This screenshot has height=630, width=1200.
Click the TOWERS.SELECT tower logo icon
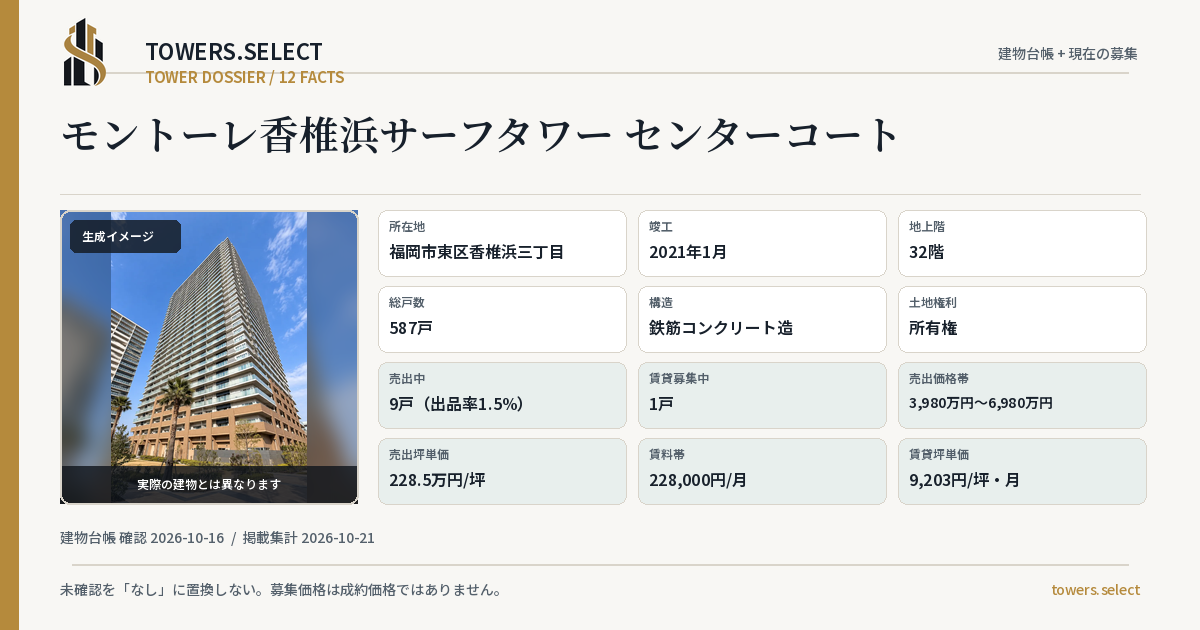(x=85, y=52)
